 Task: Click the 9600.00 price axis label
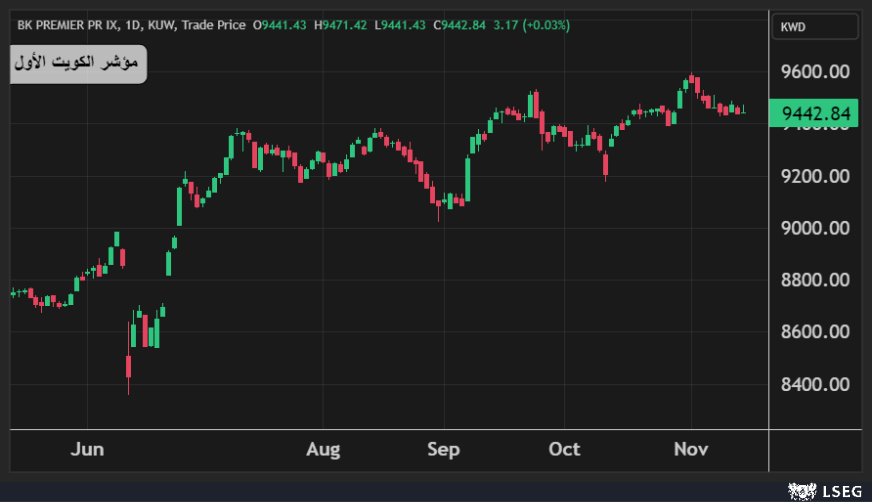tap(815, 72)
